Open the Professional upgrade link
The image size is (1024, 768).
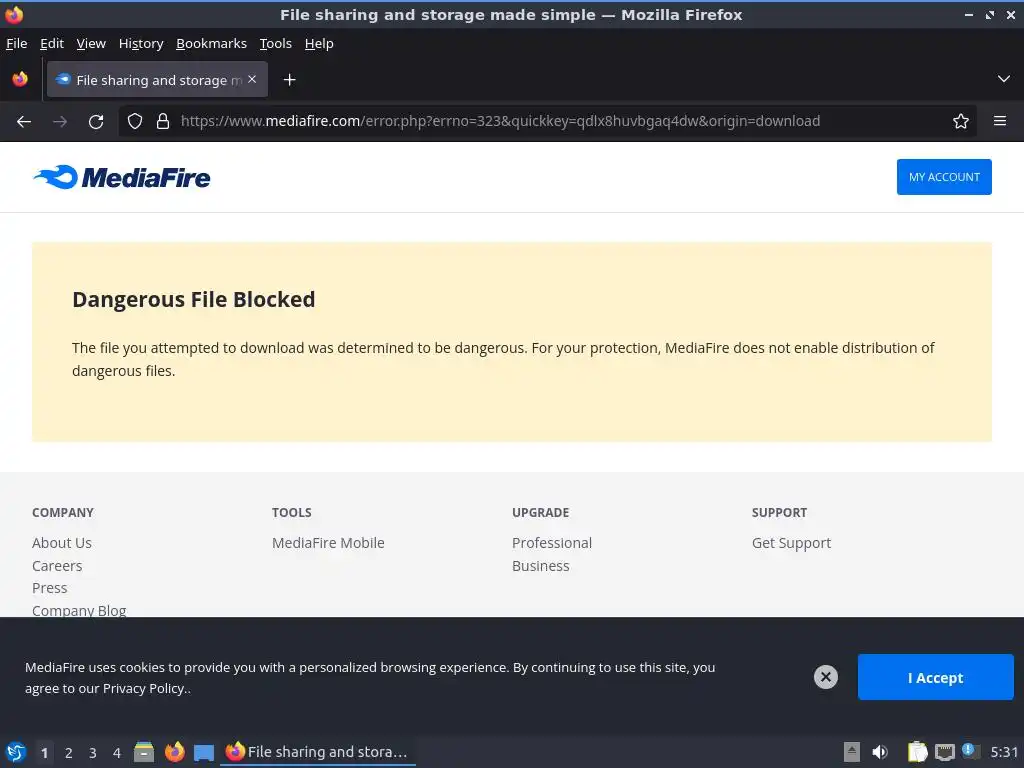552,543
